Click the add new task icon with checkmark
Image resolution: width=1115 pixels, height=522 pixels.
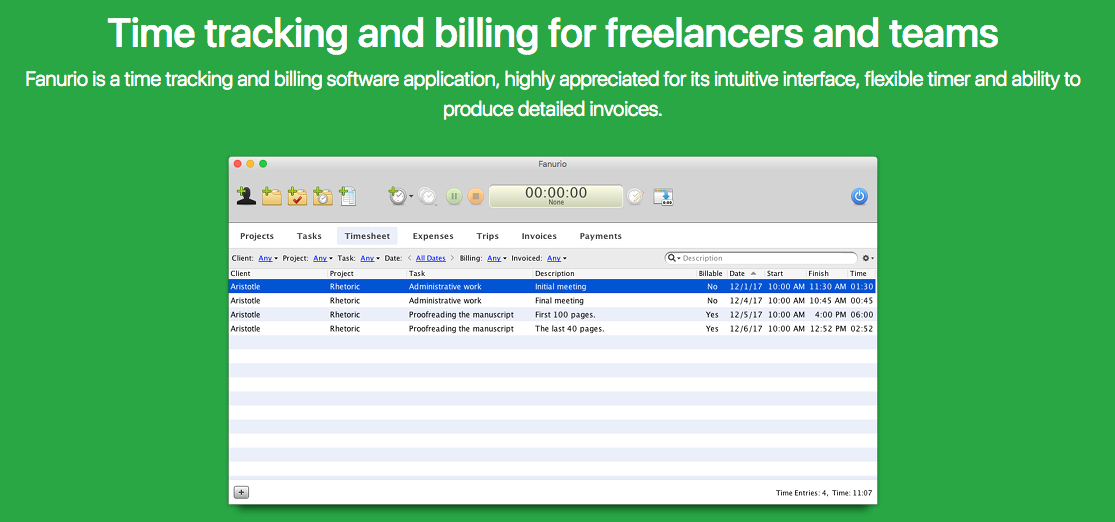click(297, 196)
